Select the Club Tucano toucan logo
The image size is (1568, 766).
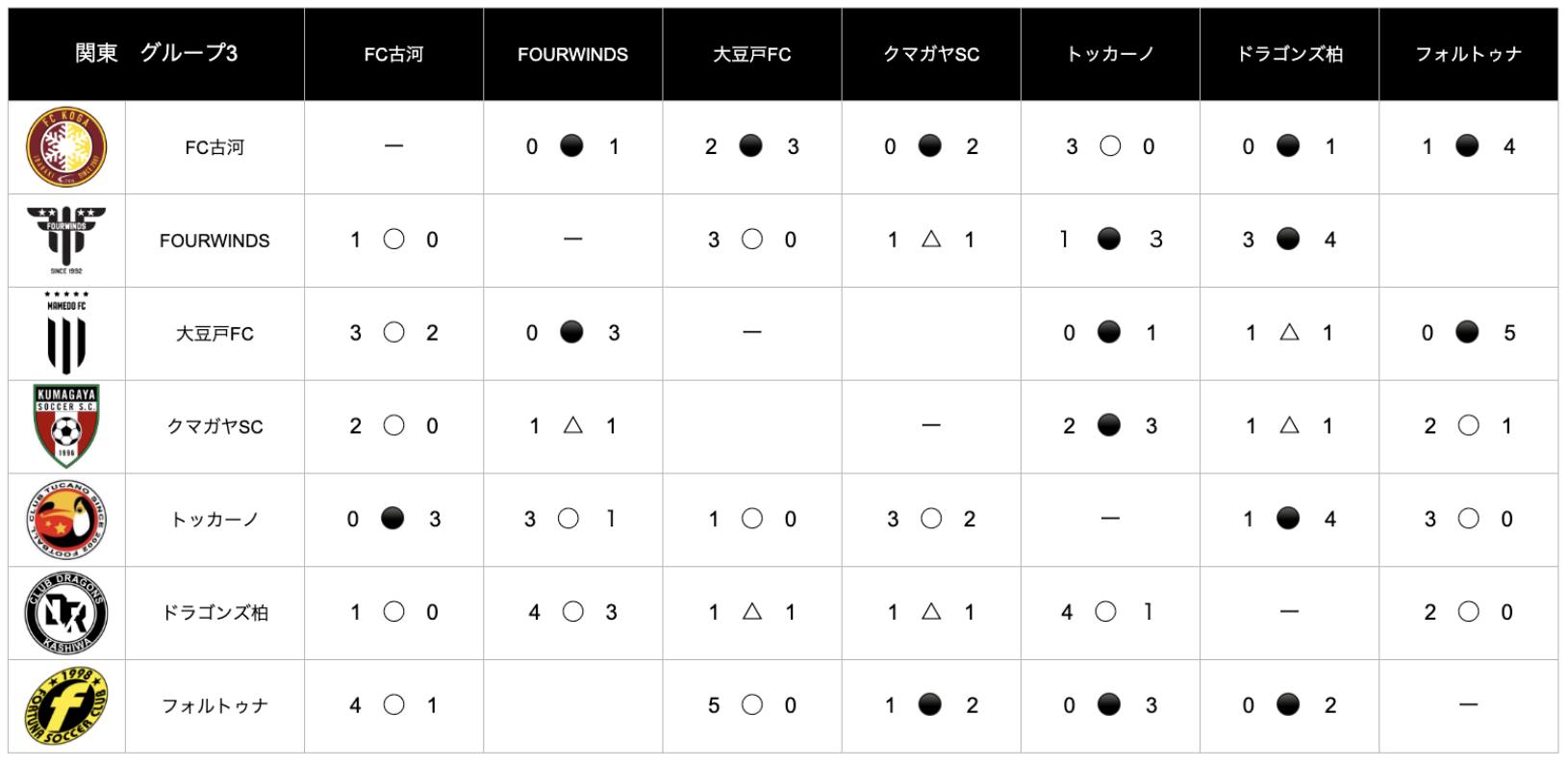66,520
